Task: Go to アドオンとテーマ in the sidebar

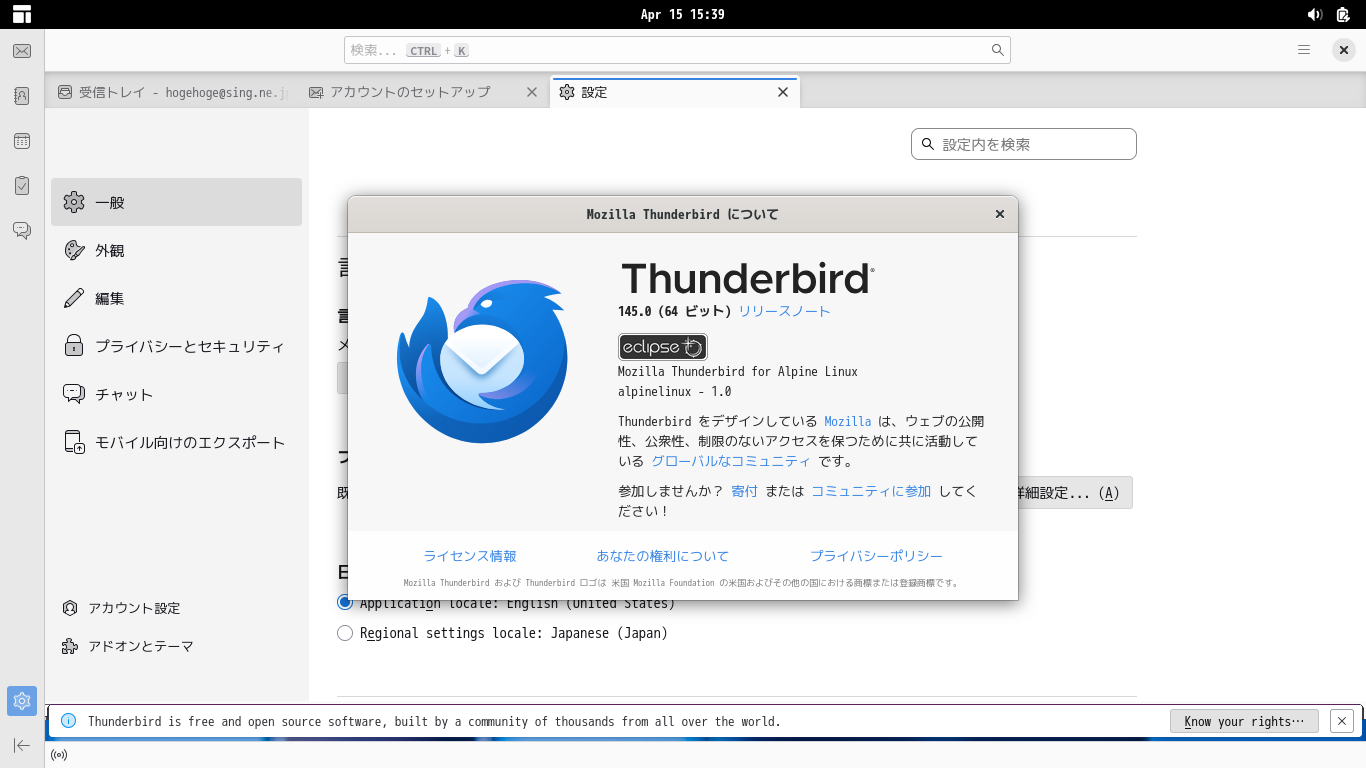Action: [128, 646]
